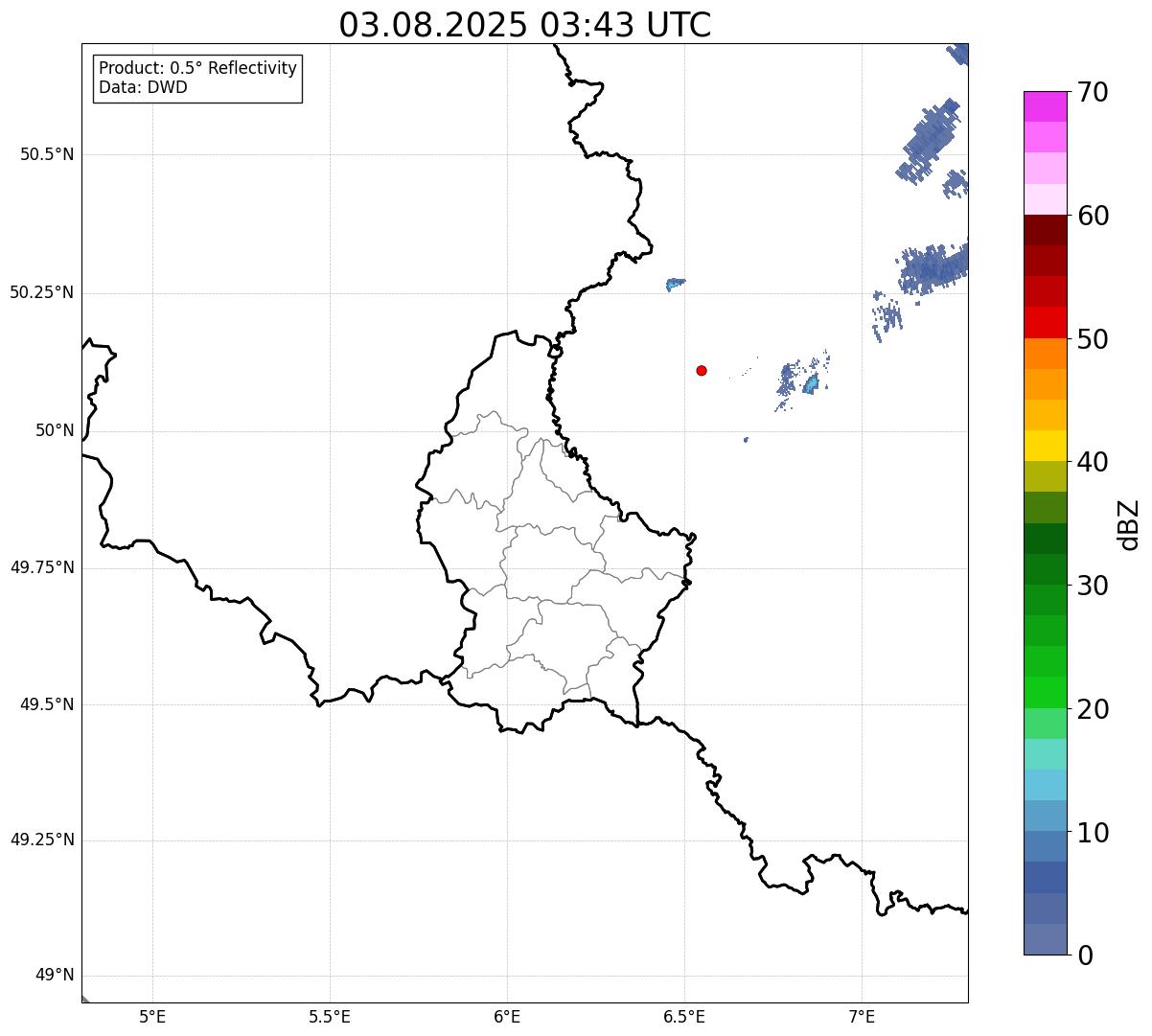The height and width of the screenshot is (1036, 1152).
Task: Click the "6°E" longitude label
Action: tap(507, 1017)
